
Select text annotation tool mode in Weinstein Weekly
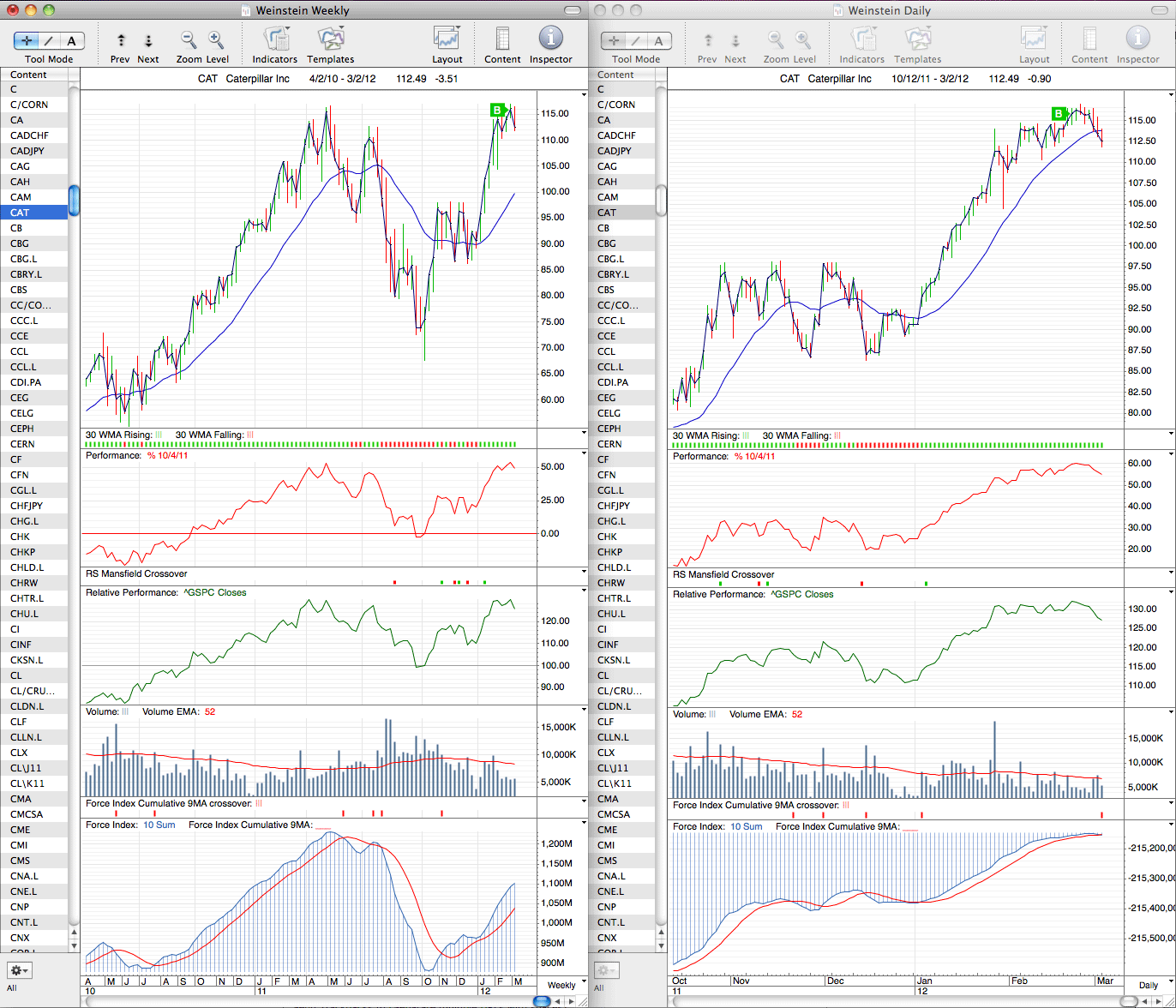pos(72,40)
